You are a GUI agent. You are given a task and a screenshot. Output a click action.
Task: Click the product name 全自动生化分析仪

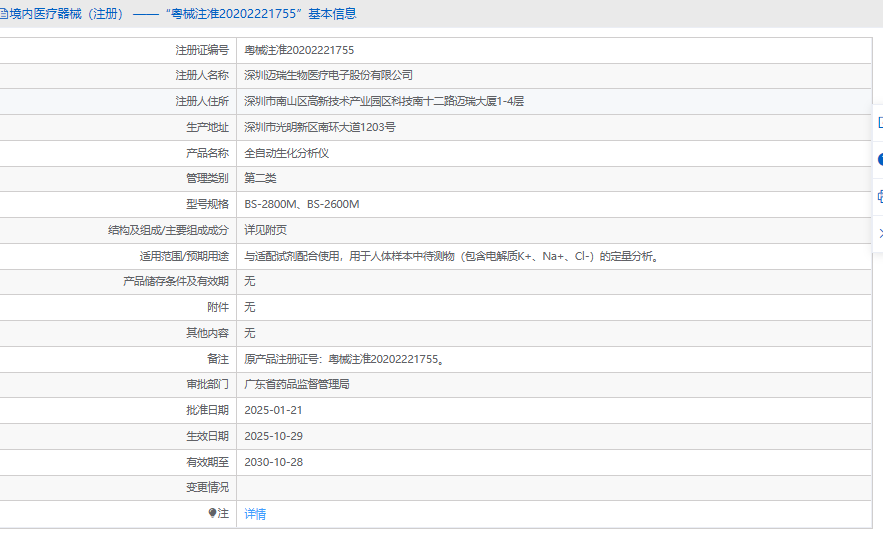(x=287, y=153)
